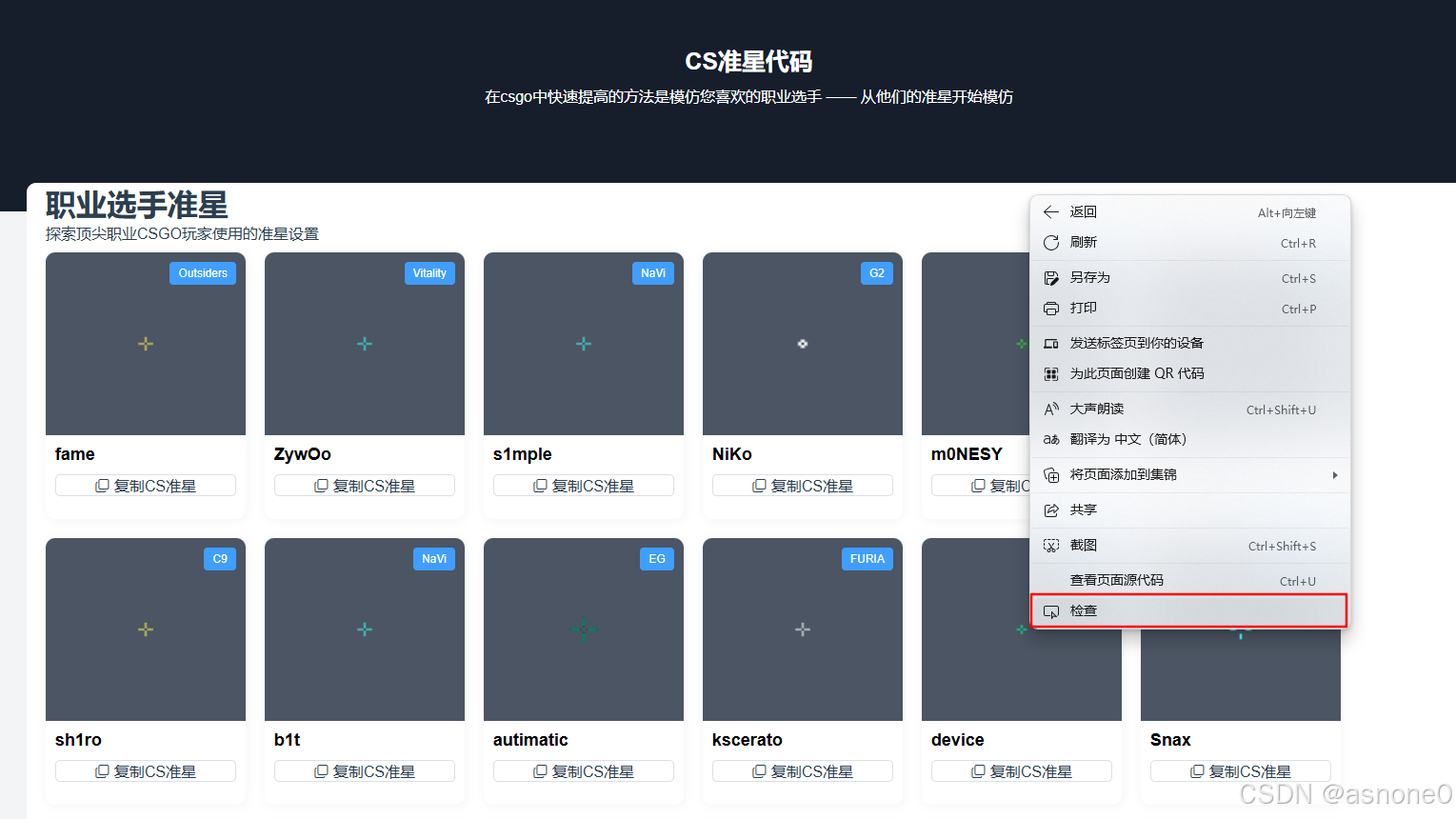Click the Save As (另存为) icon
The image size is (1456, 819).
[1051, 278]
